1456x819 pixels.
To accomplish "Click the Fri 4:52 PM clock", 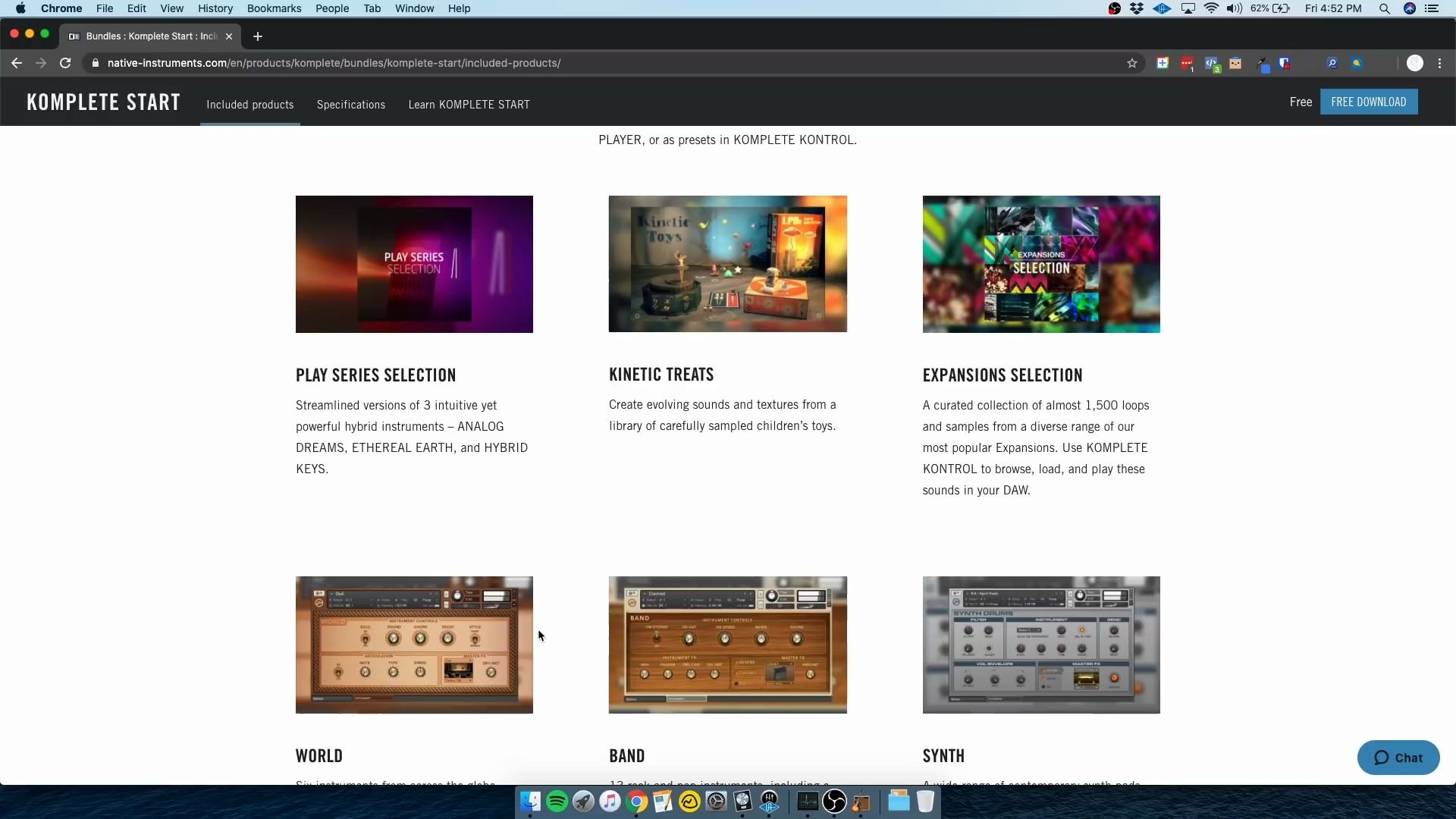I will tap(1333, 8).
